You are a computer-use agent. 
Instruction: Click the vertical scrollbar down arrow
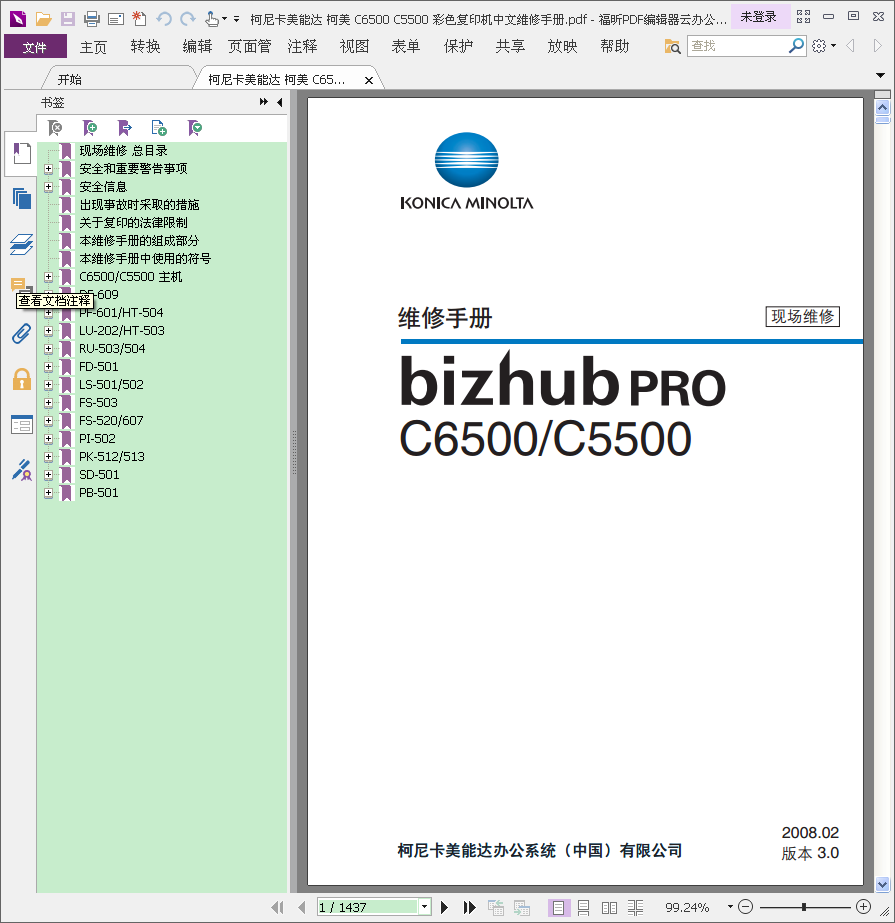[x=882, y=884]
